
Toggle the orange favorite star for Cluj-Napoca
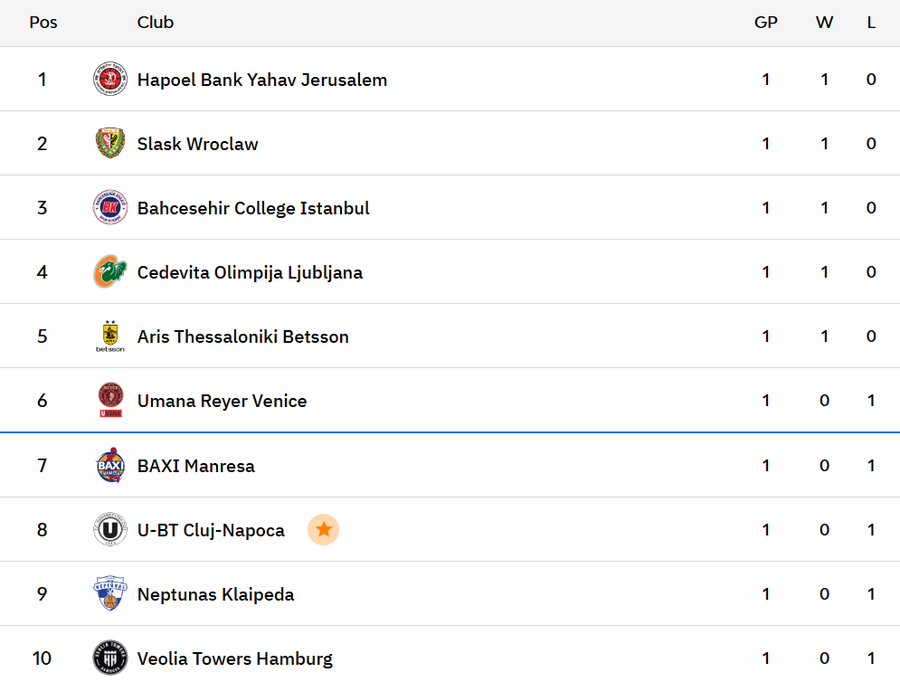pos(323,530)
